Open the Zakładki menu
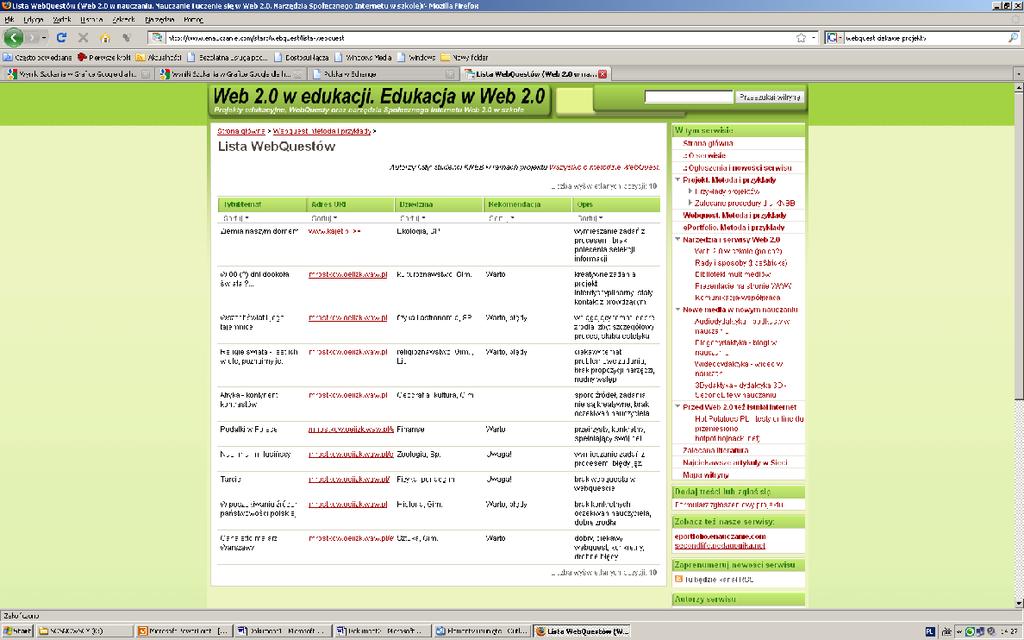 point(123,20)
